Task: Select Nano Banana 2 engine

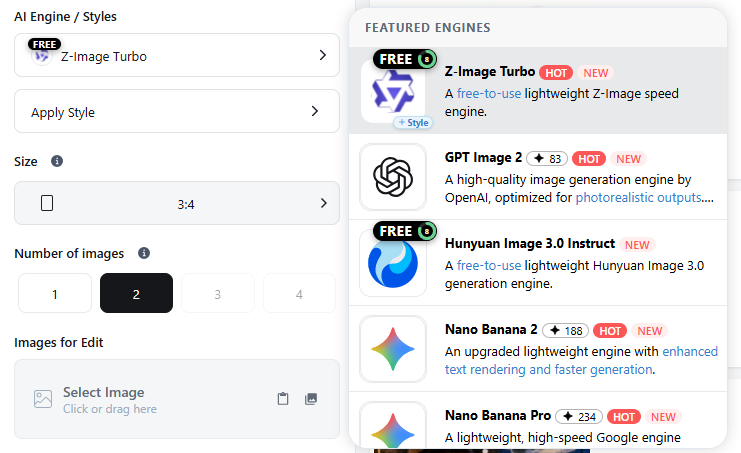Action: click(538, 349)
